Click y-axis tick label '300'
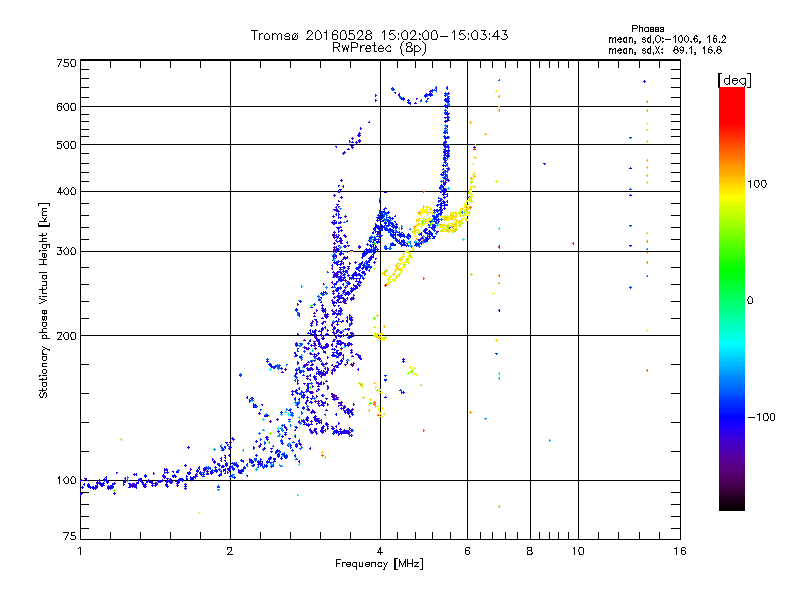 (66, 252)
